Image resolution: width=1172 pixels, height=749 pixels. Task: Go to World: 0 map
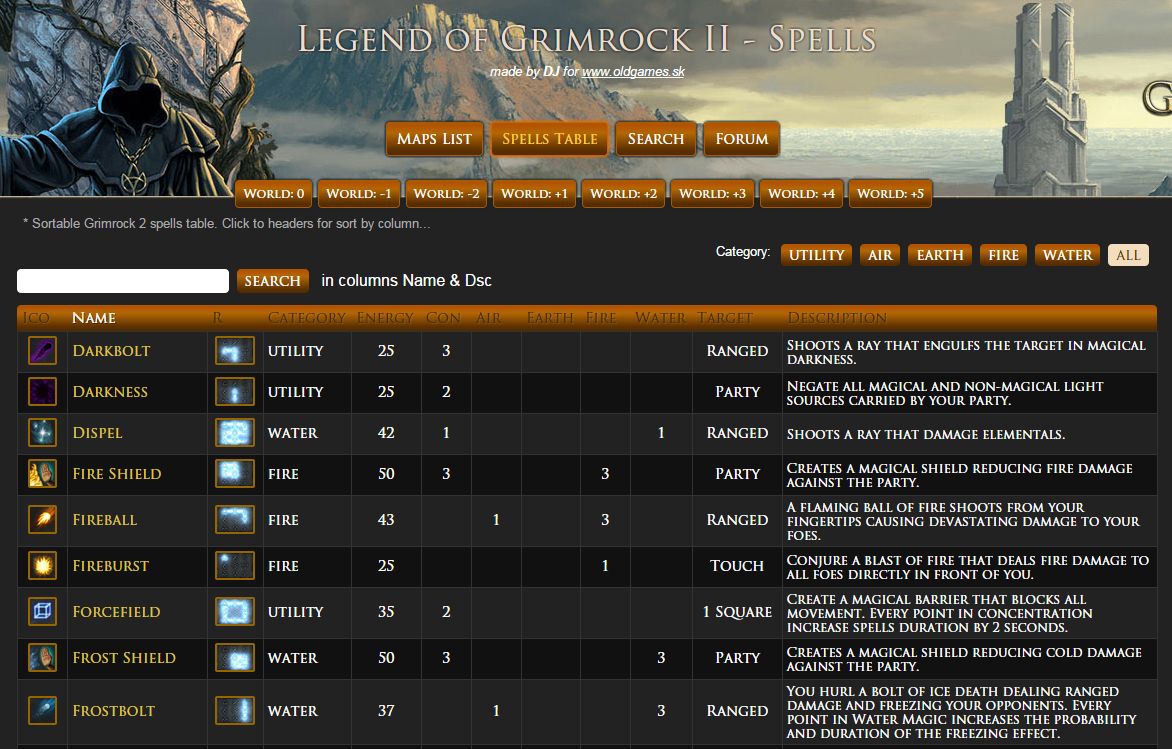274,194
